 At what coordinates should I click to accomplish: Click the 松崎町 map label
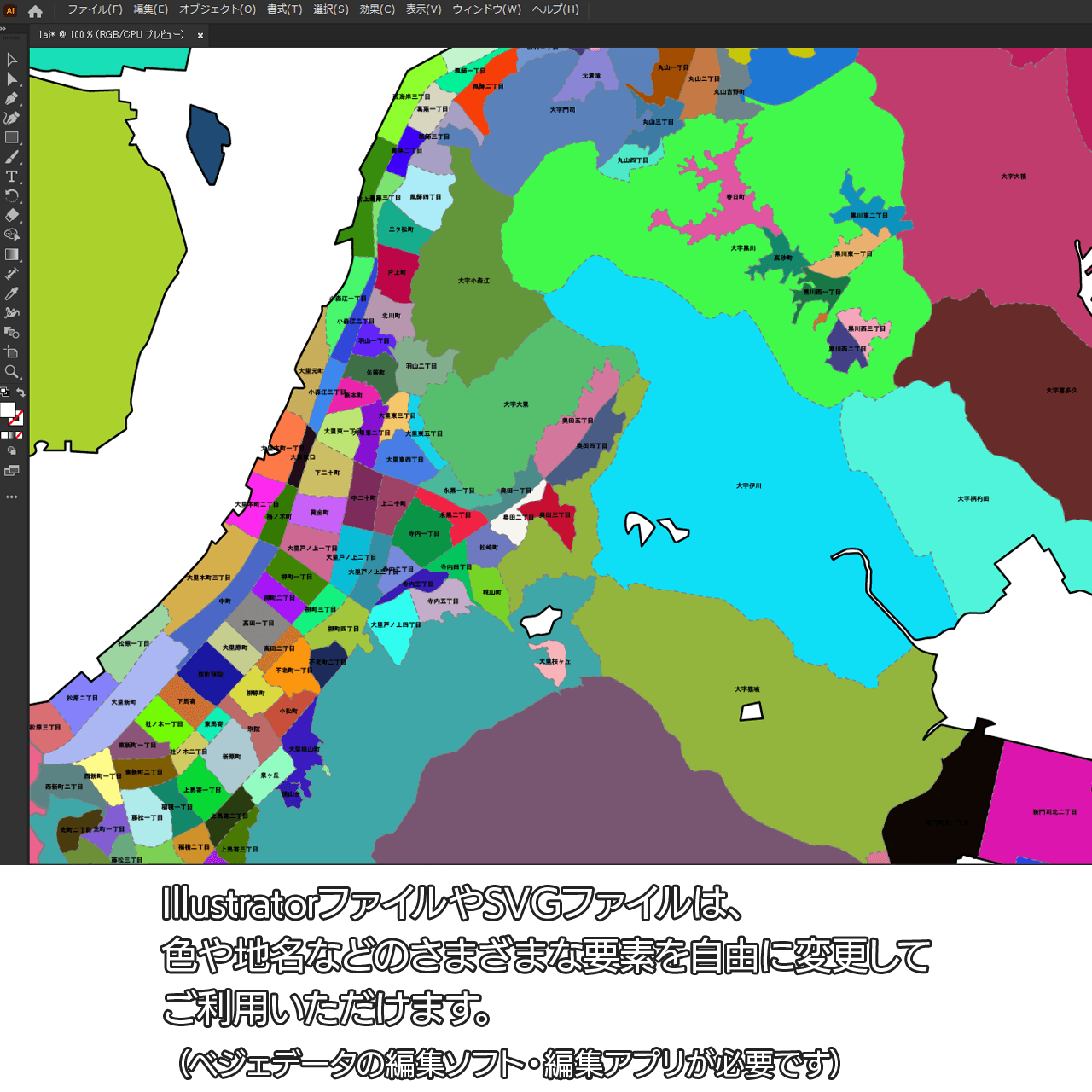pos(489,548)
